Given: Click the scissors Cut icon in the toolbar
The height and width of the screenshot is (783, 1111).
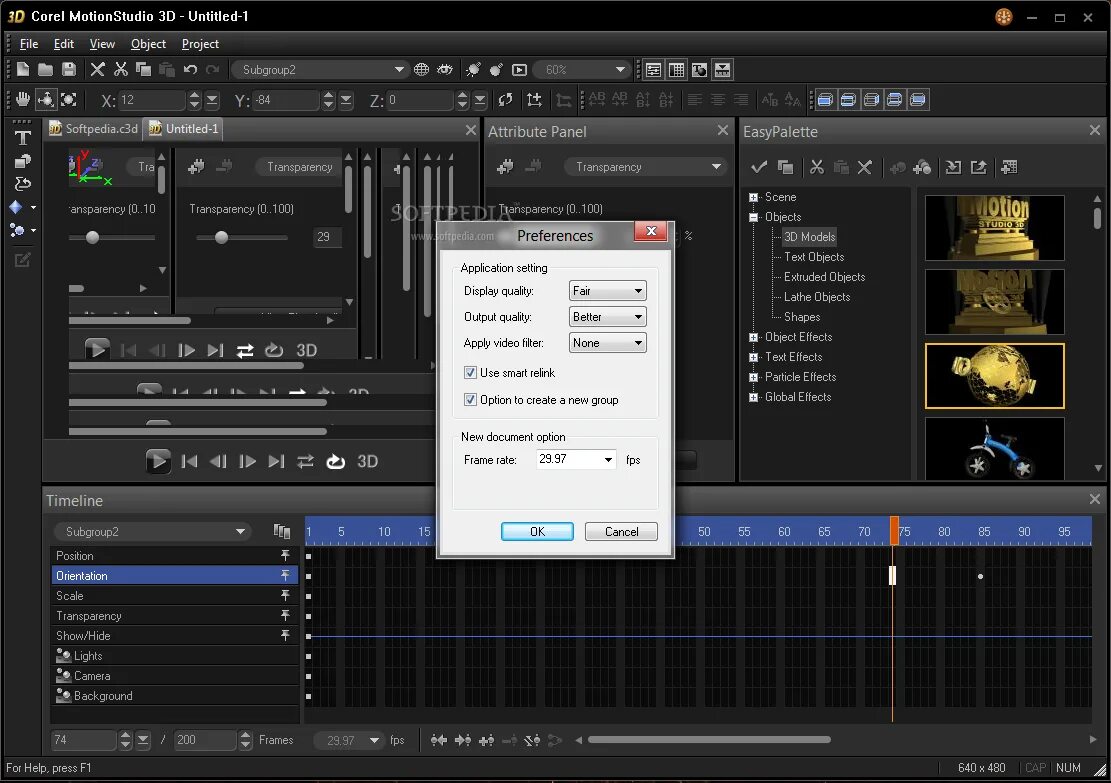Looking at the screenshot, I should (120, 69).
